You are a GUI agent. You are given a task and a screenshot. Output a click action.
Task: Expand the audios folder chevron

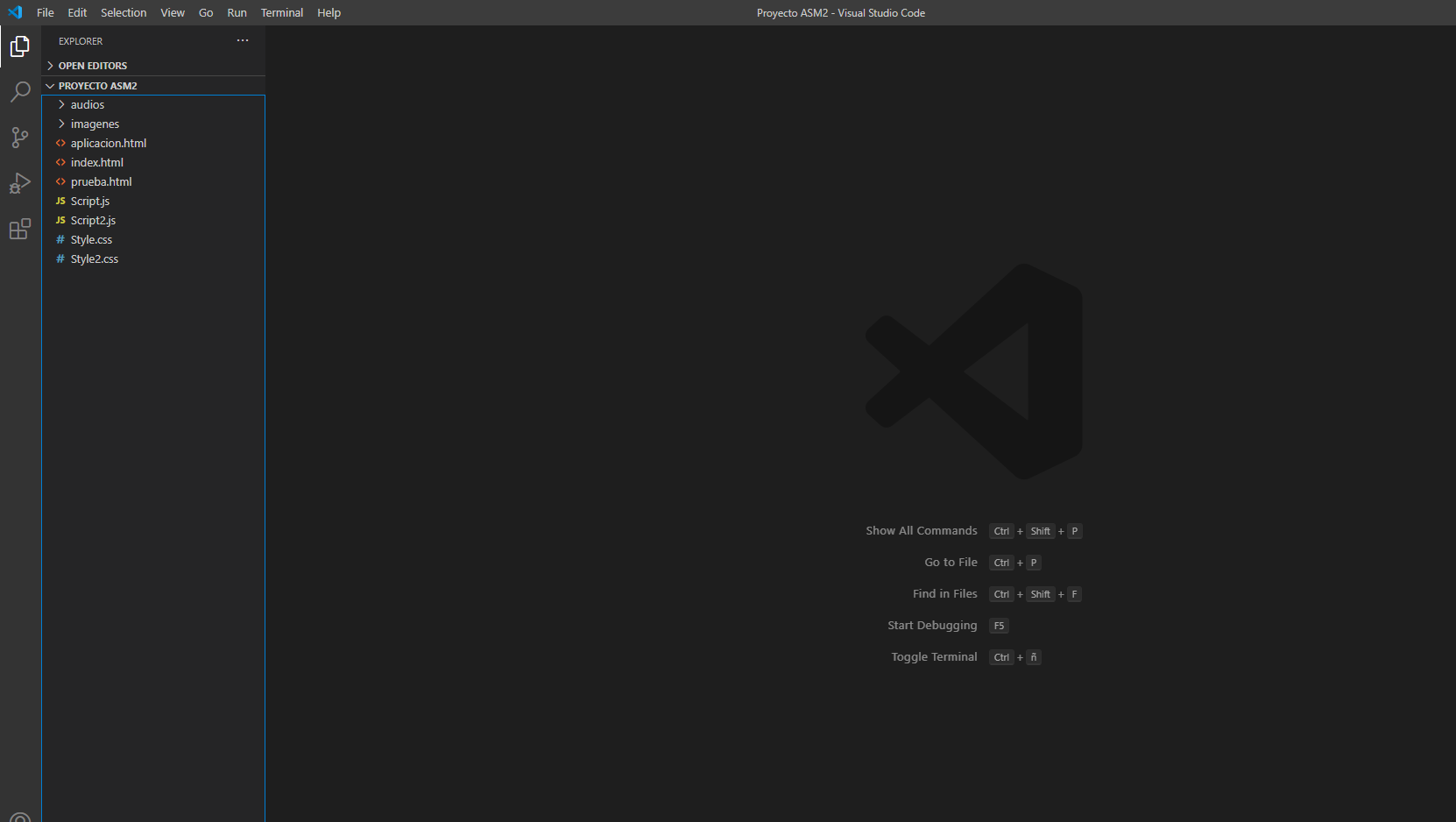point(61,104)
